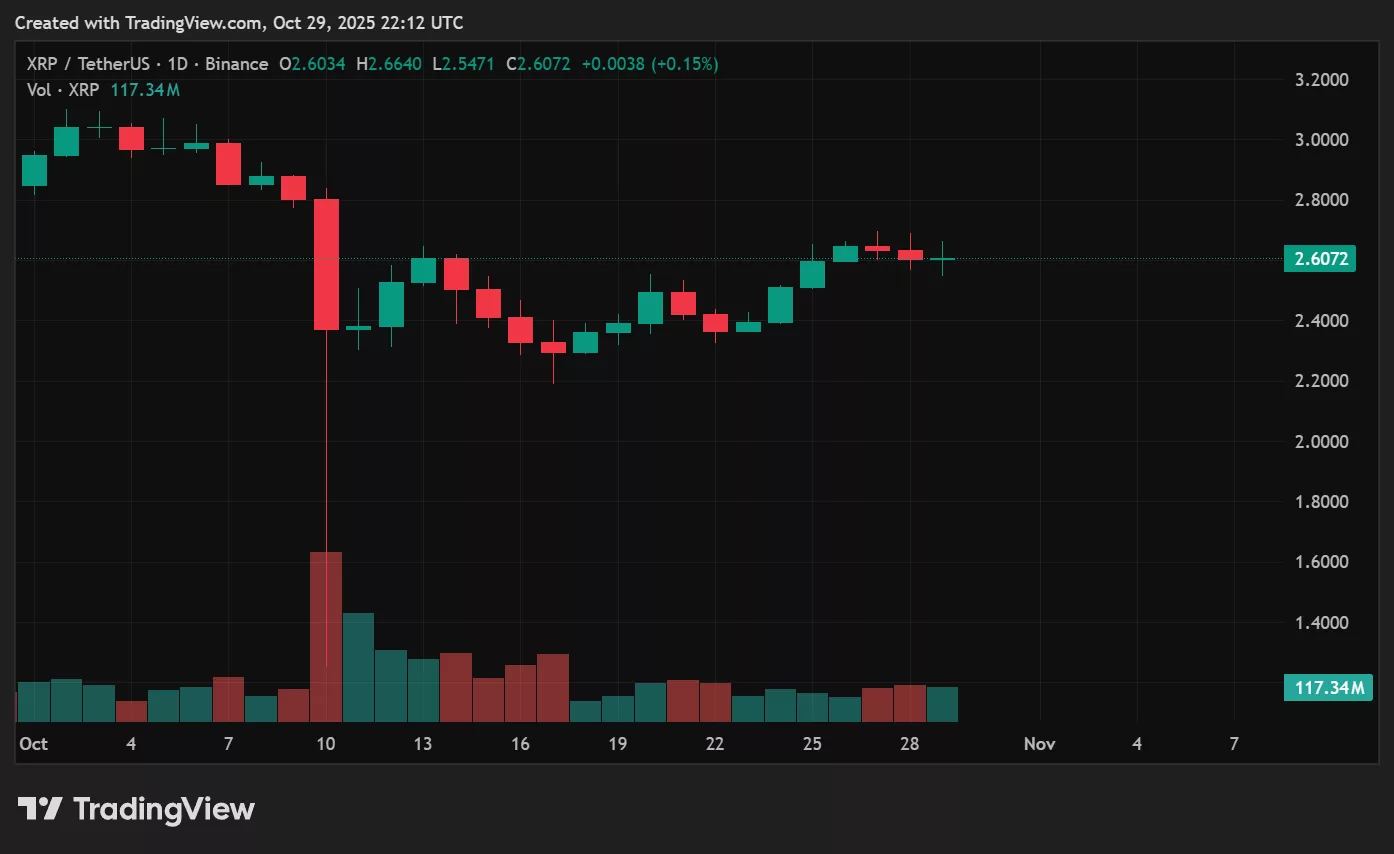Click the close value C2.6072 in legend
The width and height of the screenshot is (1394, 854).
(x=540, y=63)
